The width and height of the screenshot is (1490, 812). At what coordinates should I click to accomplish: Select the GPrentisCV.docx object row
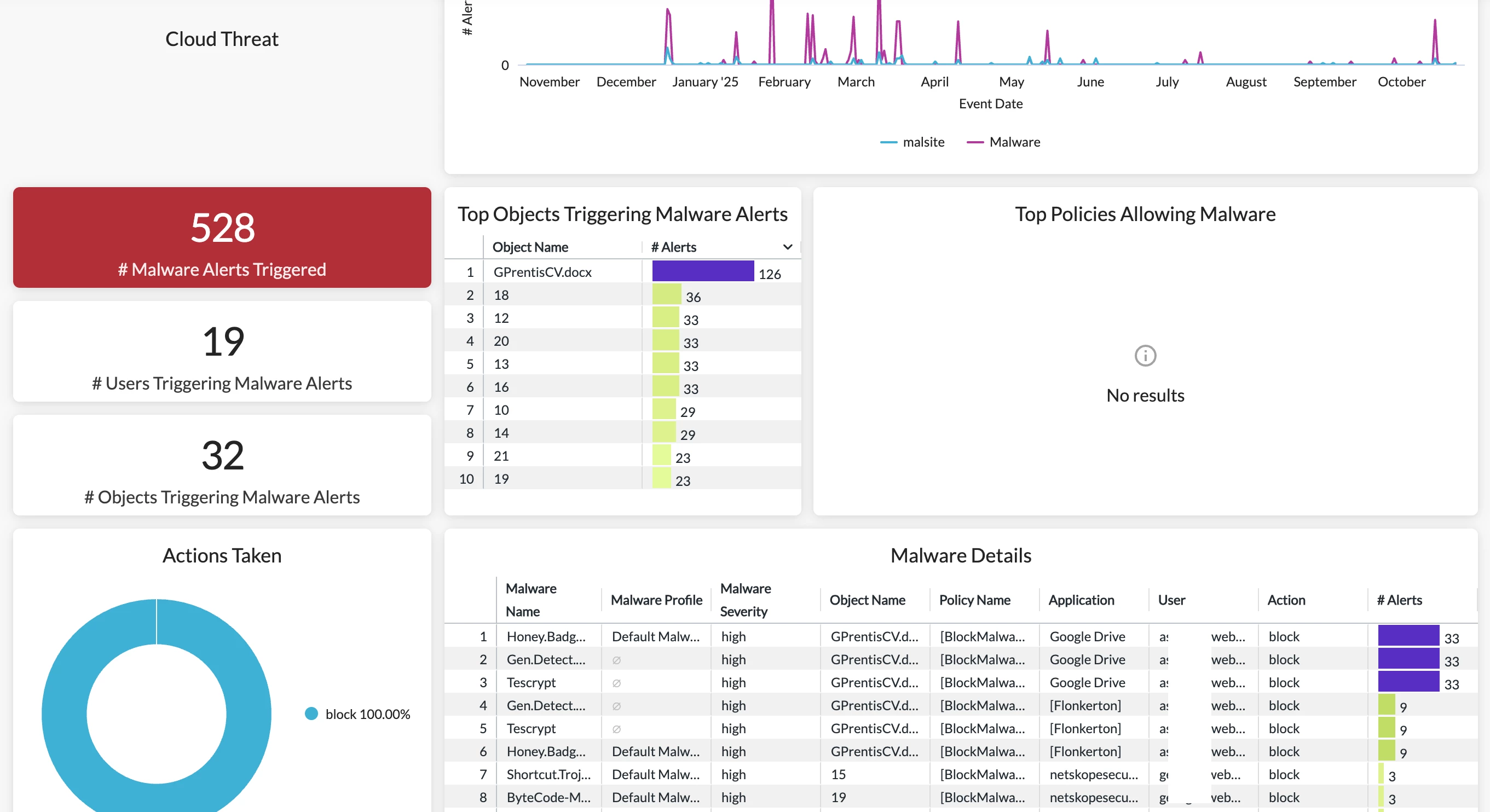542,272
